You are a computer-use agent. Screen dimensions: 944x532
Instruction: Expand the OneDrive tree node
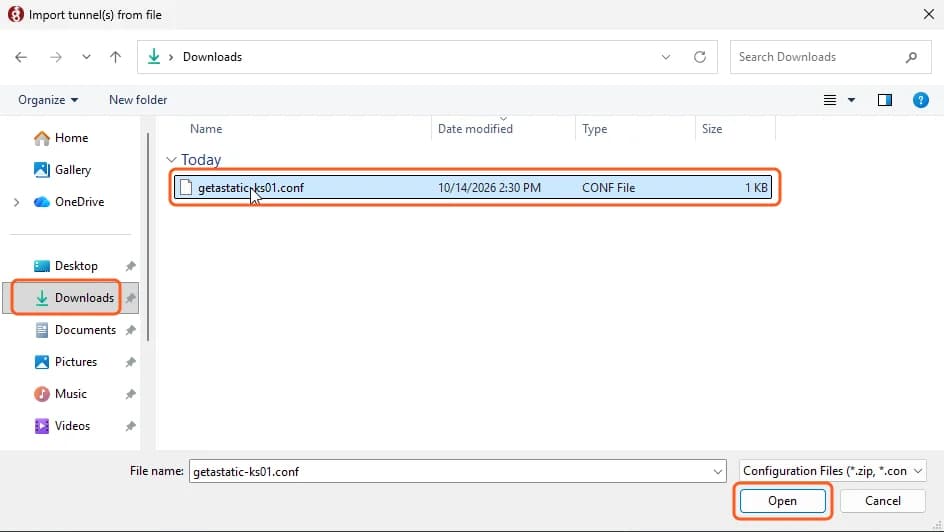(16, 202)
